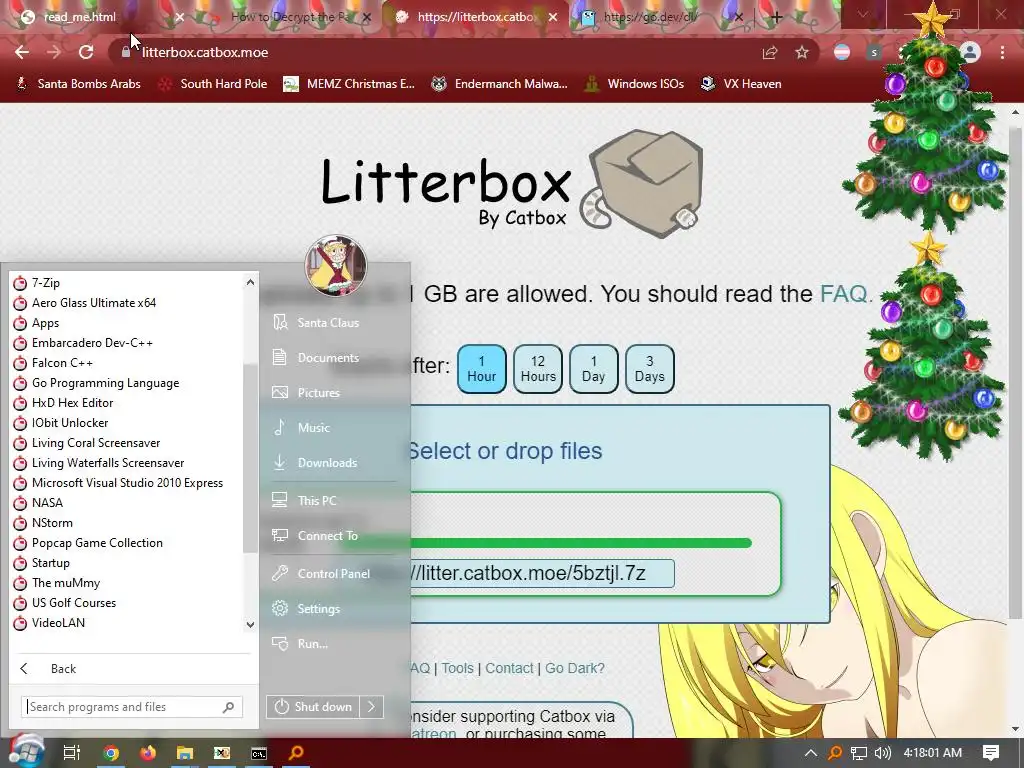Open Downloads from Start menu
Viewport: 1024px width, 768px height.
(327, 463)
